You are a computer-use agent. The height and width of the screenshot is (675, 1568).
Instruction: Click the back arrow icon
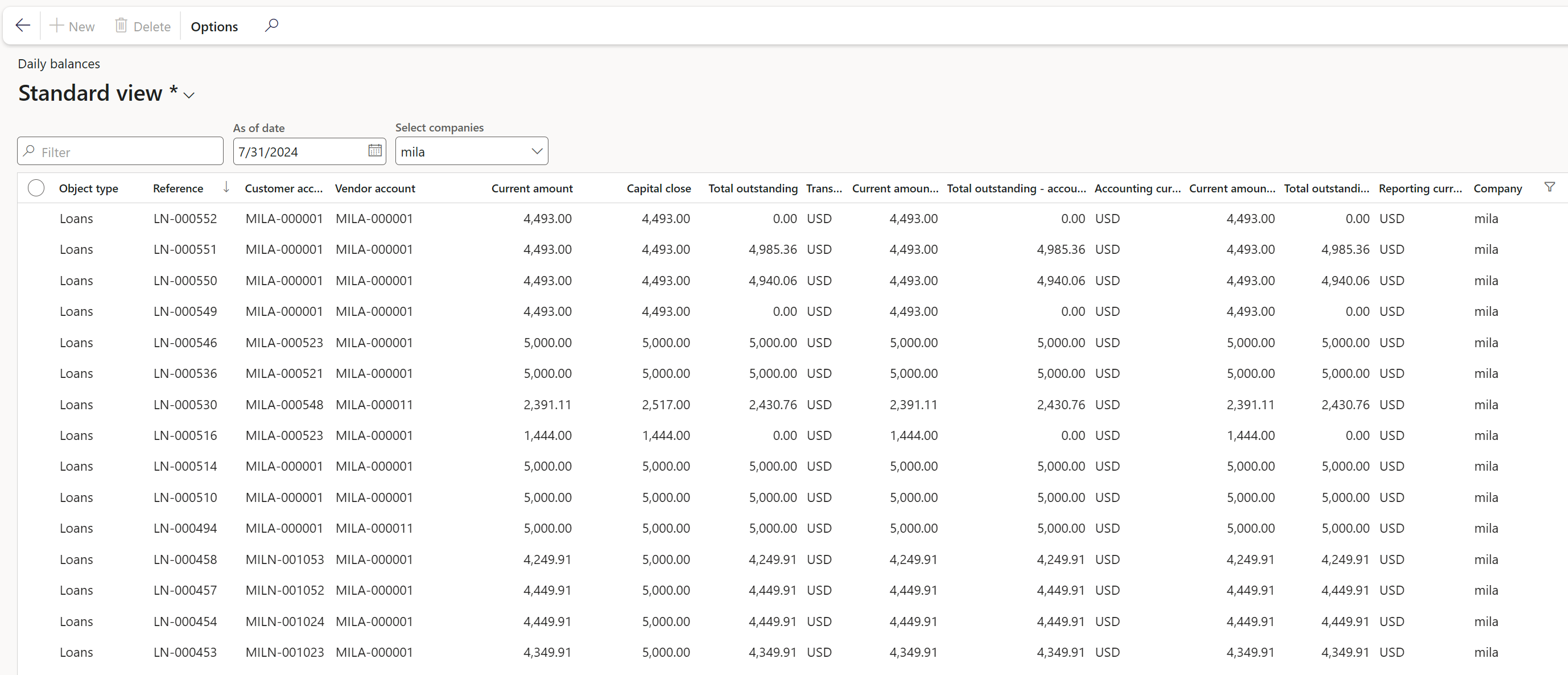pyautogui.click(x=23, y=26)
